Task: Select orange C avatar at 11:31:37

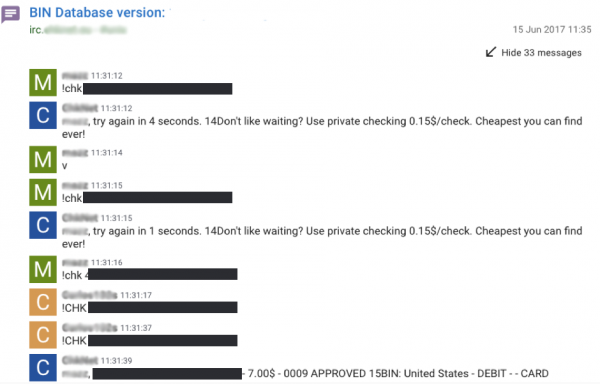Action: [x=43, y=335]
